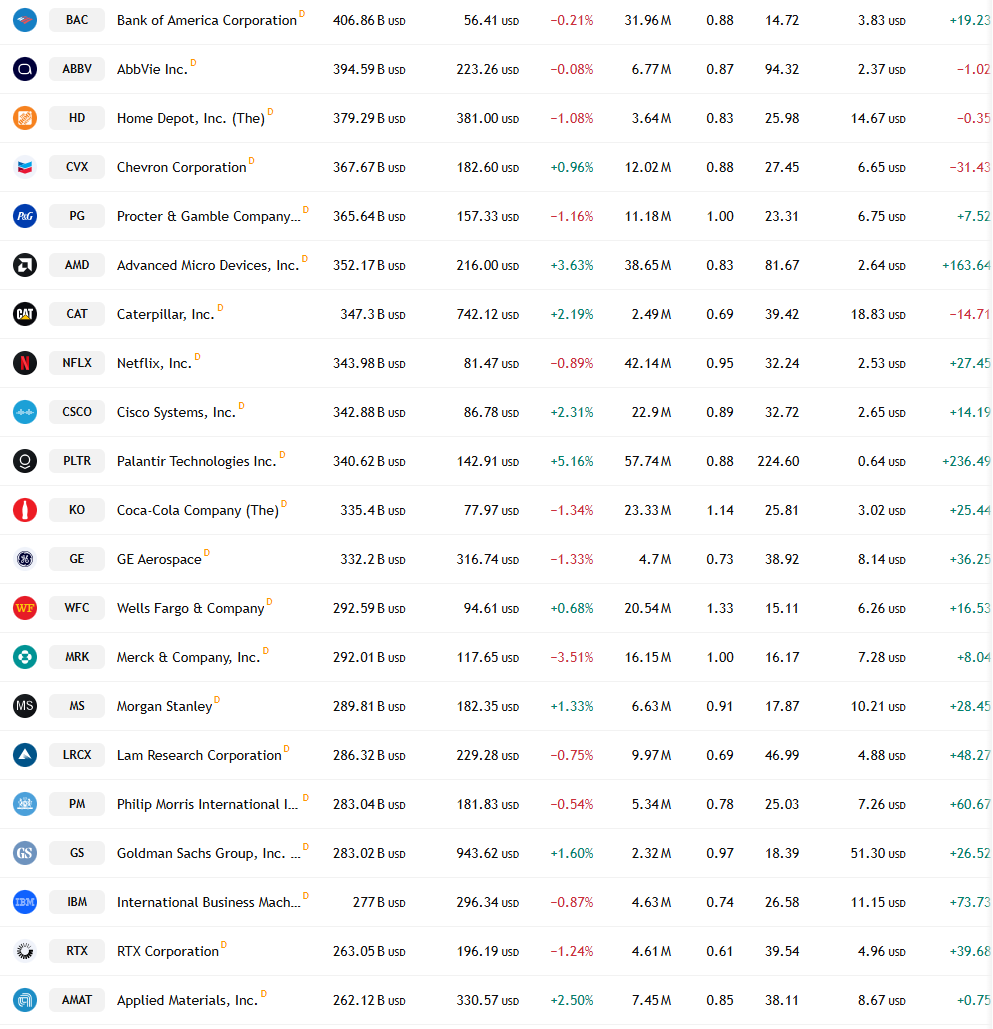
Task: Click the IBM logo icon
Action: (x=25, y=902)
